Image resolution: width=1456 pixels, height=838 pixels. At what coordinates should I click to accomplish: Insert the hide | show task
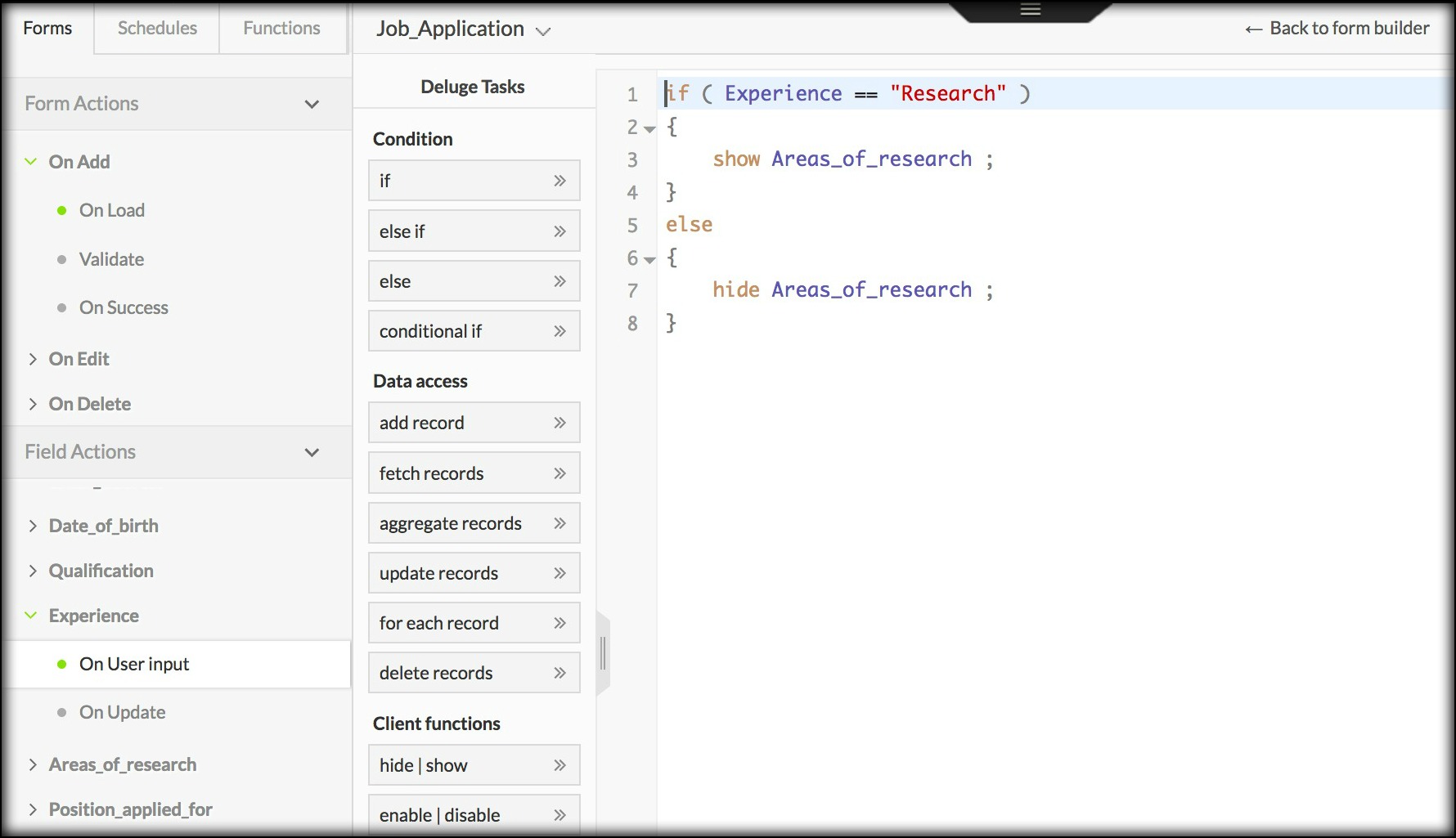pos(474,765)
